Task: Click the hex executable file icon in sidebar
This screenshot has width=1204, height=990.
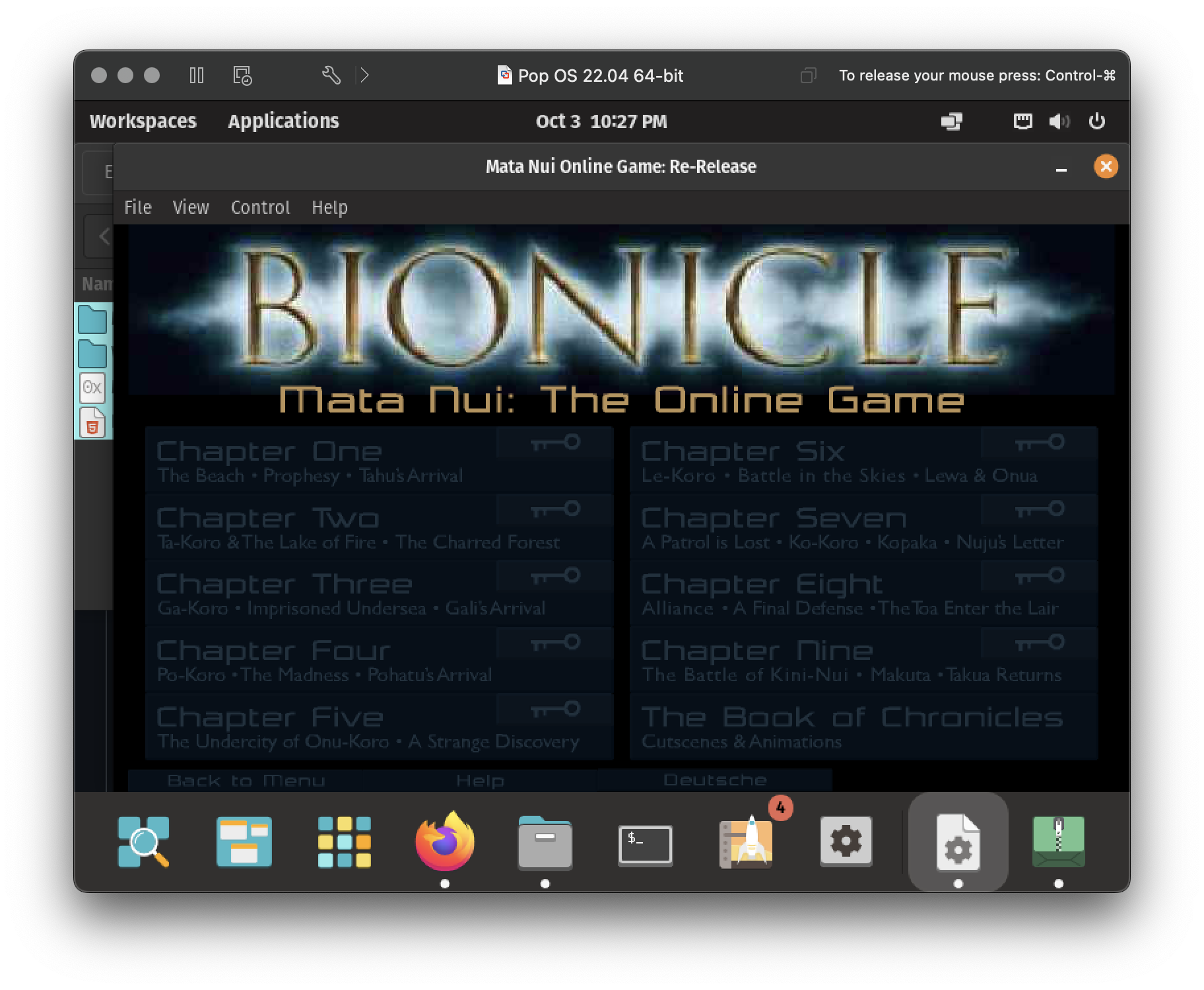Action: [x=92, y=388]
